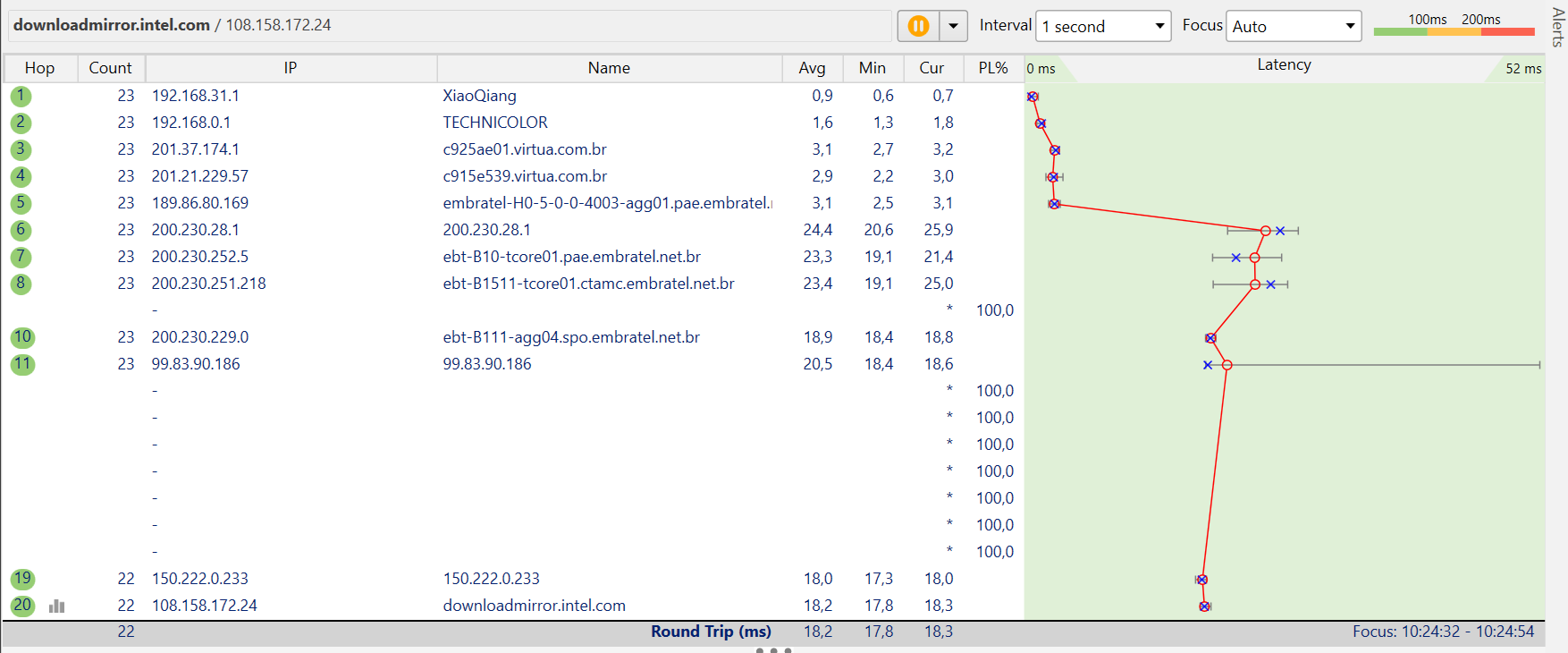This screenshot has width=1568, height=653.
Task: Select hop 4 green circle icon
Action: point(21,176)
